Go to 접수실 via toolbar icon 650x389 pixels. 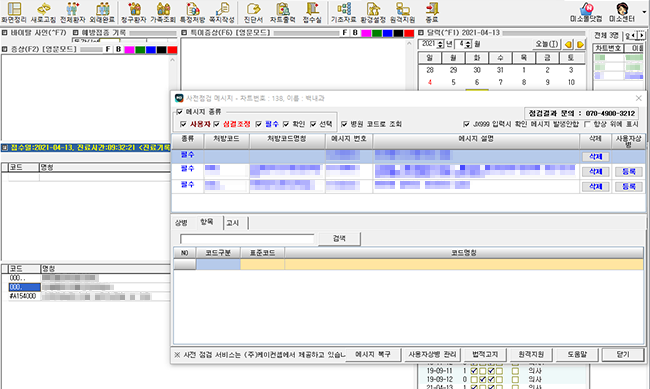[x=312, y=12]
